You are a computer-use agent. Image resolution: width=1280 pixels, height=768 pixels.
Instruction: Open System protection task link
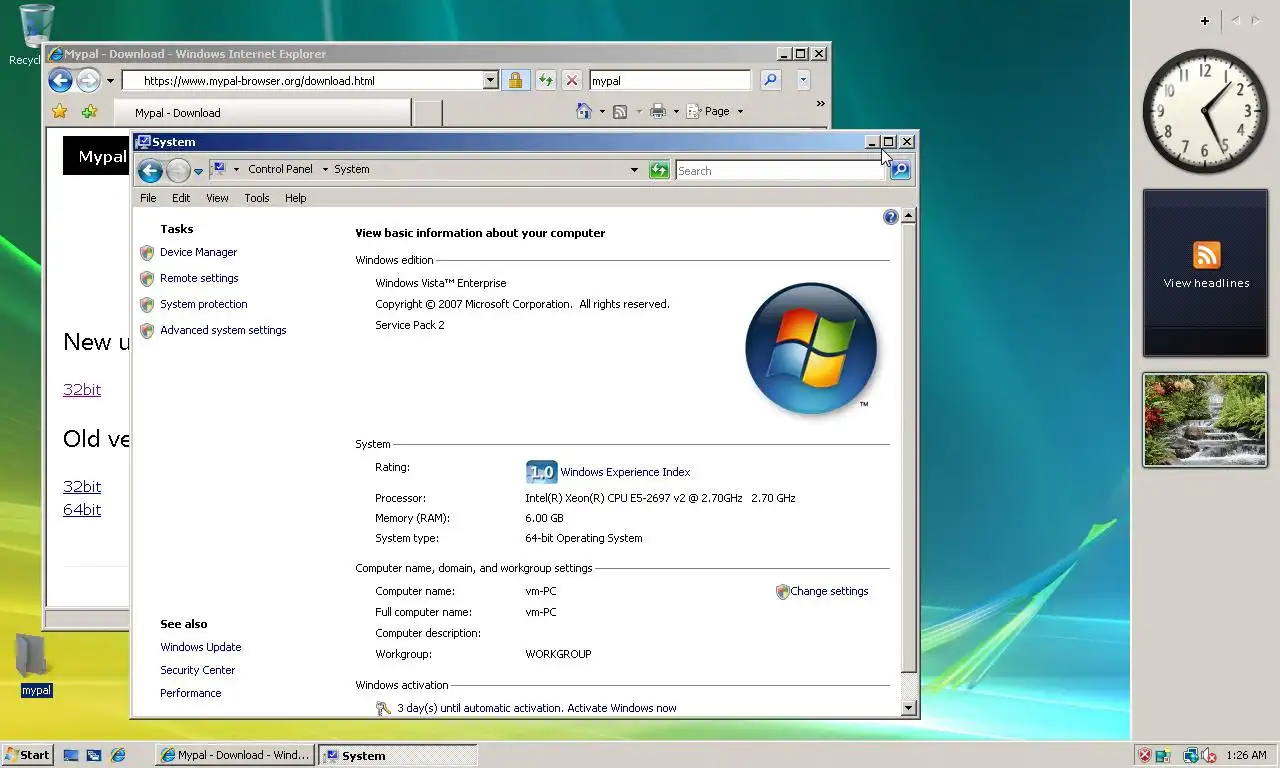tap(203, 304)
